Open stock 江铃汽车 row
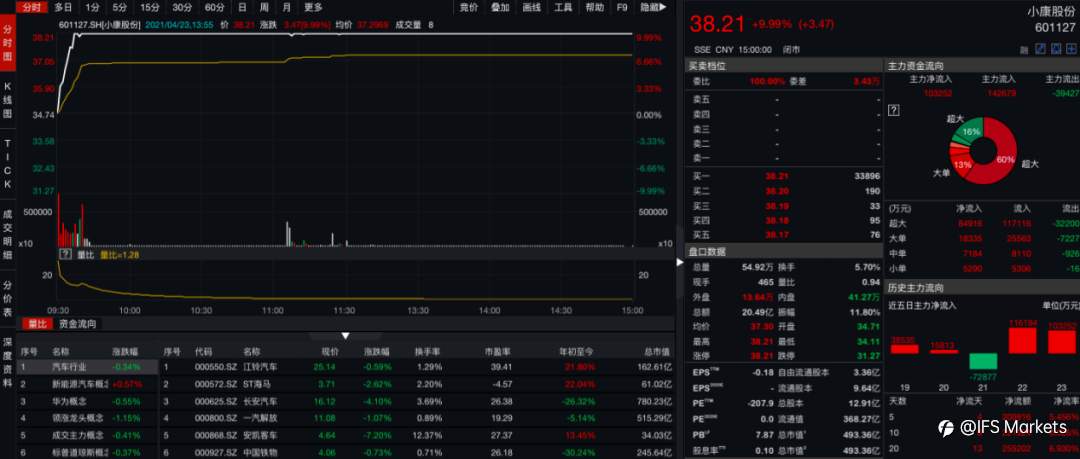The height and width of the screenshot is (459, 1080). coord(417,367)
